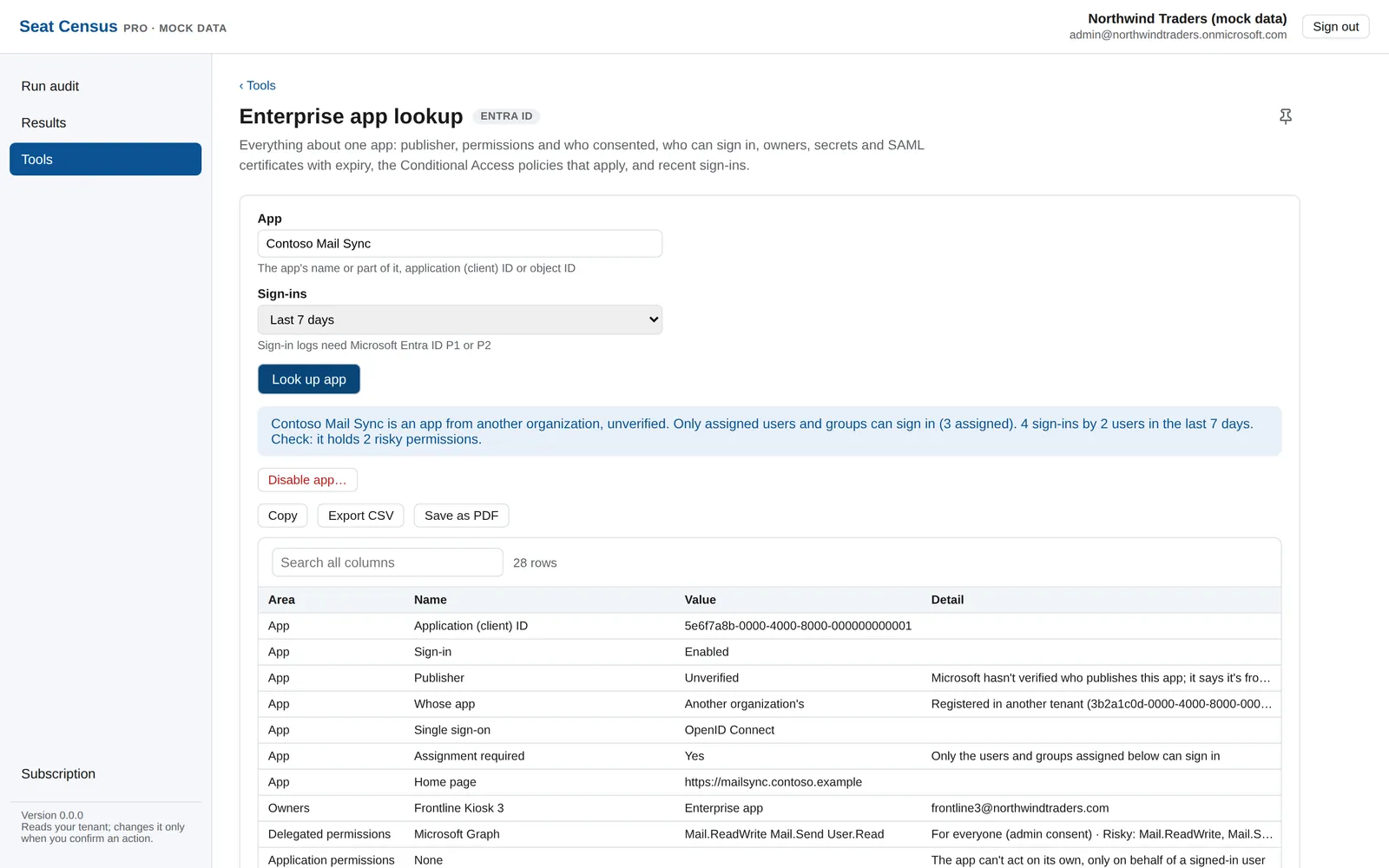Click frontline3@northwindtraders.com detail cell
This screenshot has width=1389, height=868.
point(1019,808)
